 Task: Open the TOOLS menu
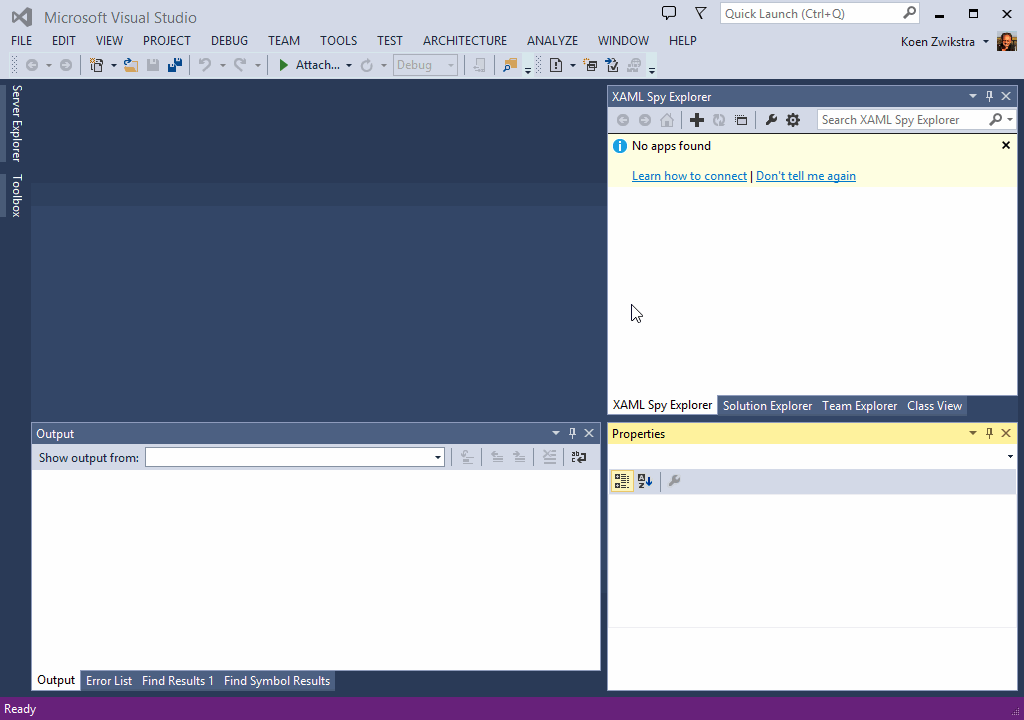[338, 41]
